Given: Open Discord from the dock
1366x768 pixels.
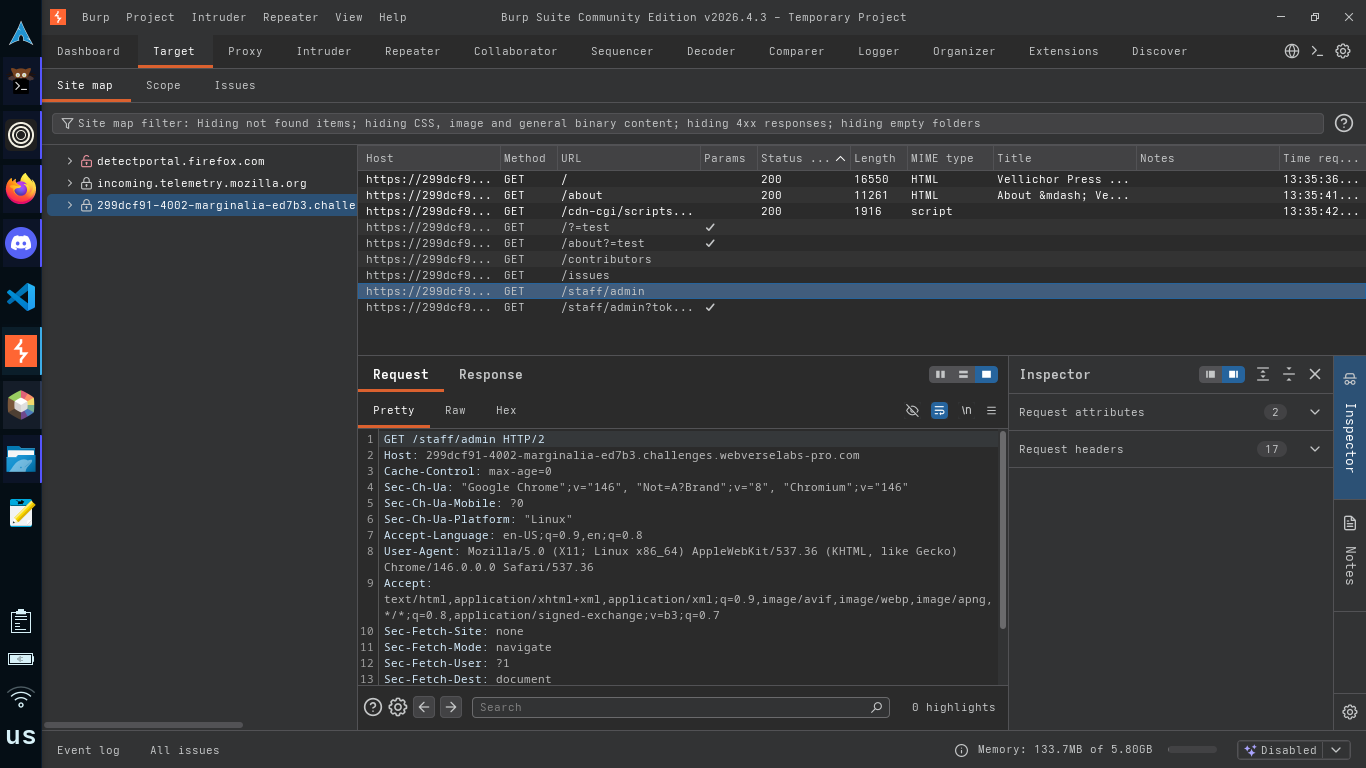Looking at the screenshot, I should (21, 242).
